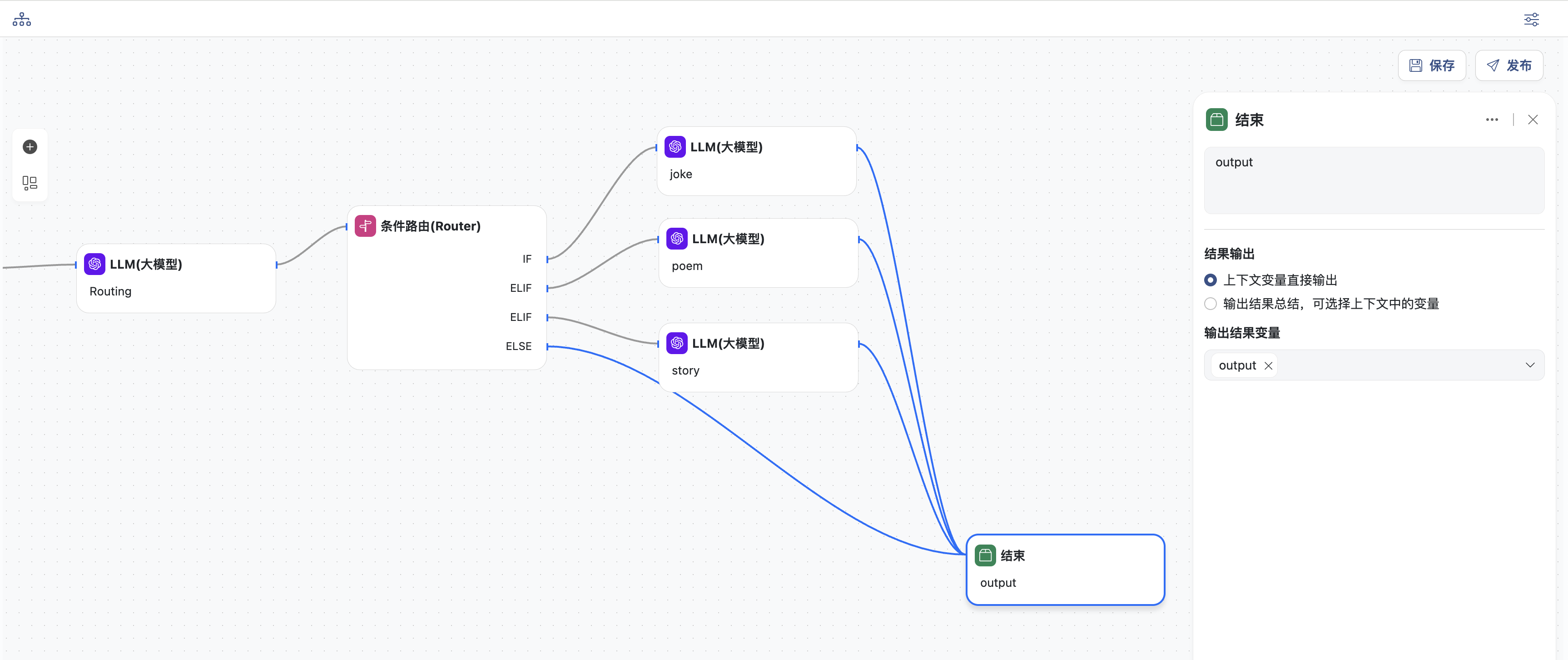Viewport: 1568px width, 660px height.
Task: Click the 保存 save button
Action: pos(1432,66)
